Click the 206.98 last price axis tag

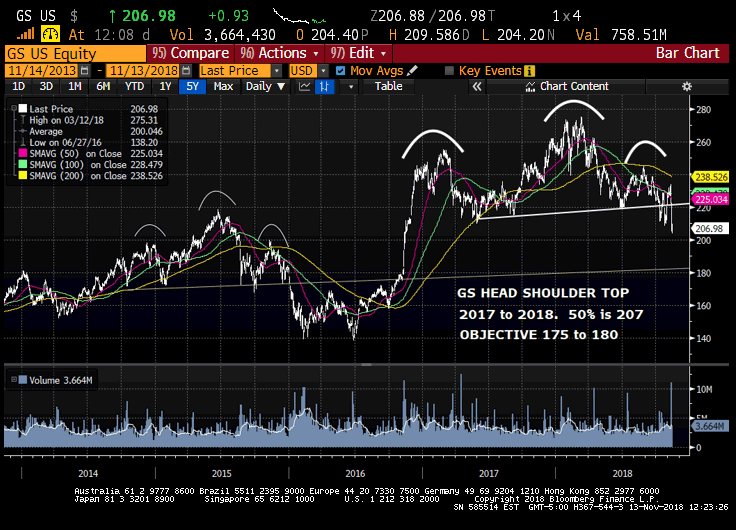[x=709, y=229]
